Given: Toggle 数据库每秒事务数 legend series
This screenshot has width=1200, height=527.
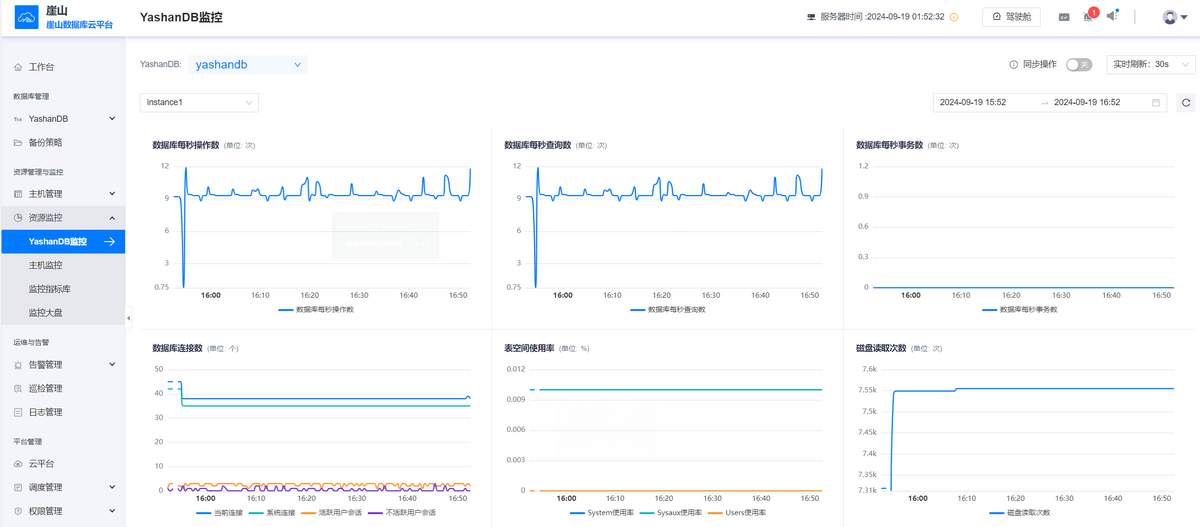Looking at the screenshot, I should click(x=1020, y=310).
